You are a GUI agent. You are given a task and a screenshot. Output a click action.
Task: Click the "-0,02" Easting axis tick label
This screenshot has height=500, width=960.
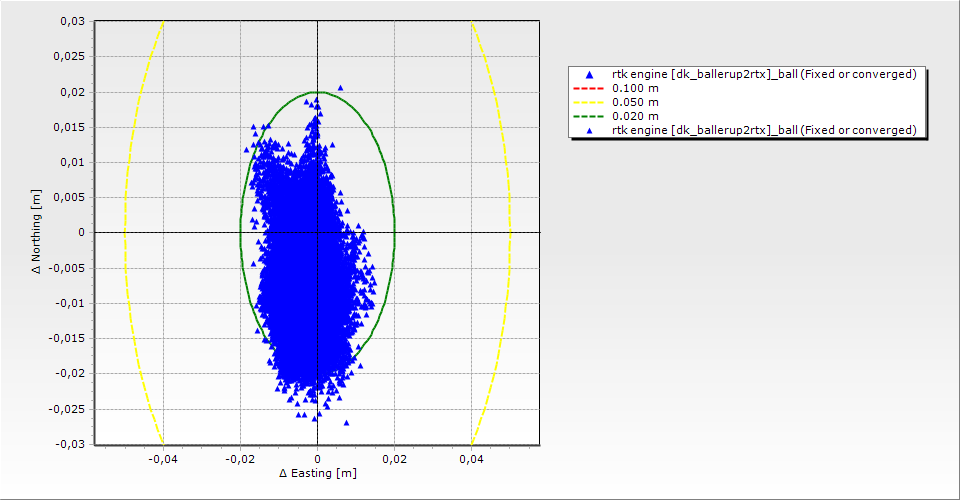(239, 458)
